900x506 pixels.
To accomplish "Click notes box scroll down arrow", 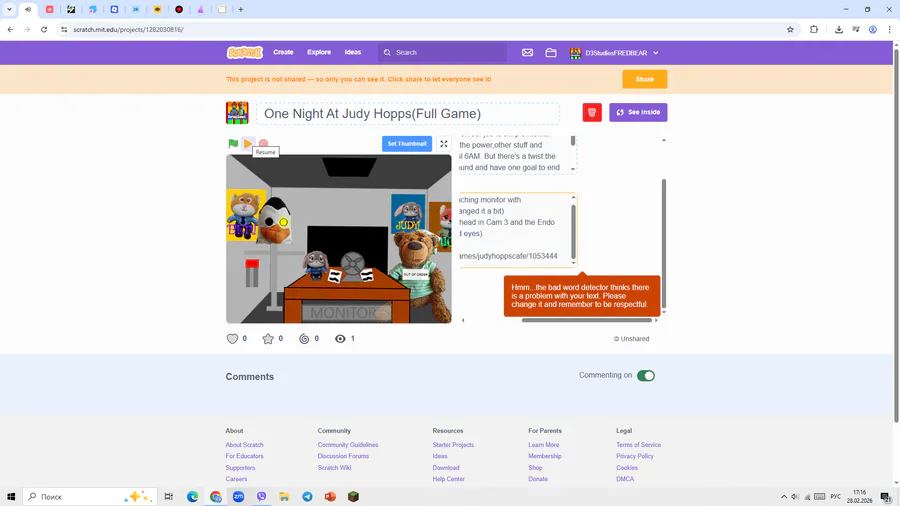I will pyautogui.click(x=573, y=263).
